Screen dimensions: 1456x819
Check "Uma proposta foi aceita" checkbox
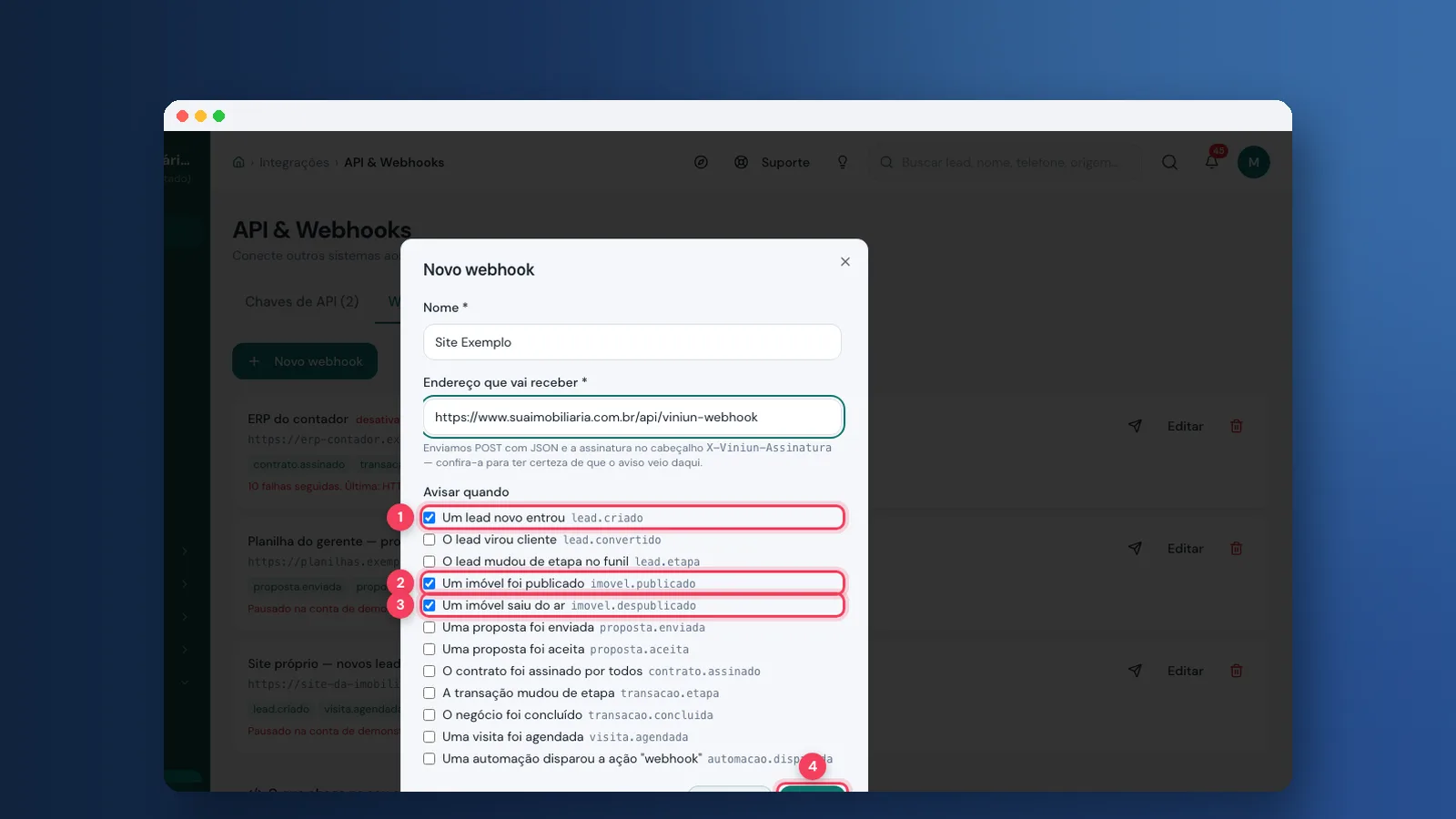(430, 650)
